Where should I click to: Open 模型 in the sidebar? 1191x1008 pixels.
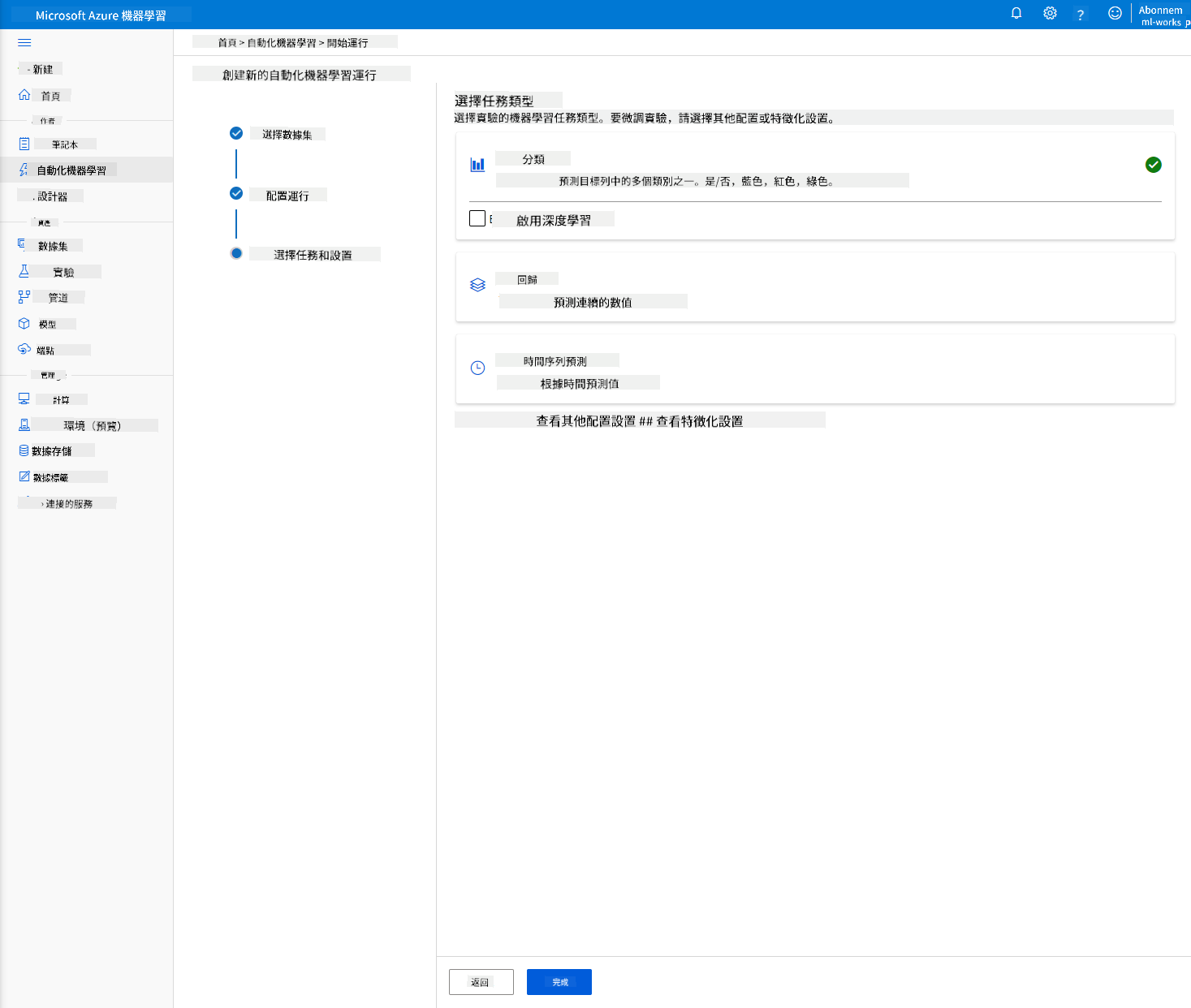pos(48,324)
